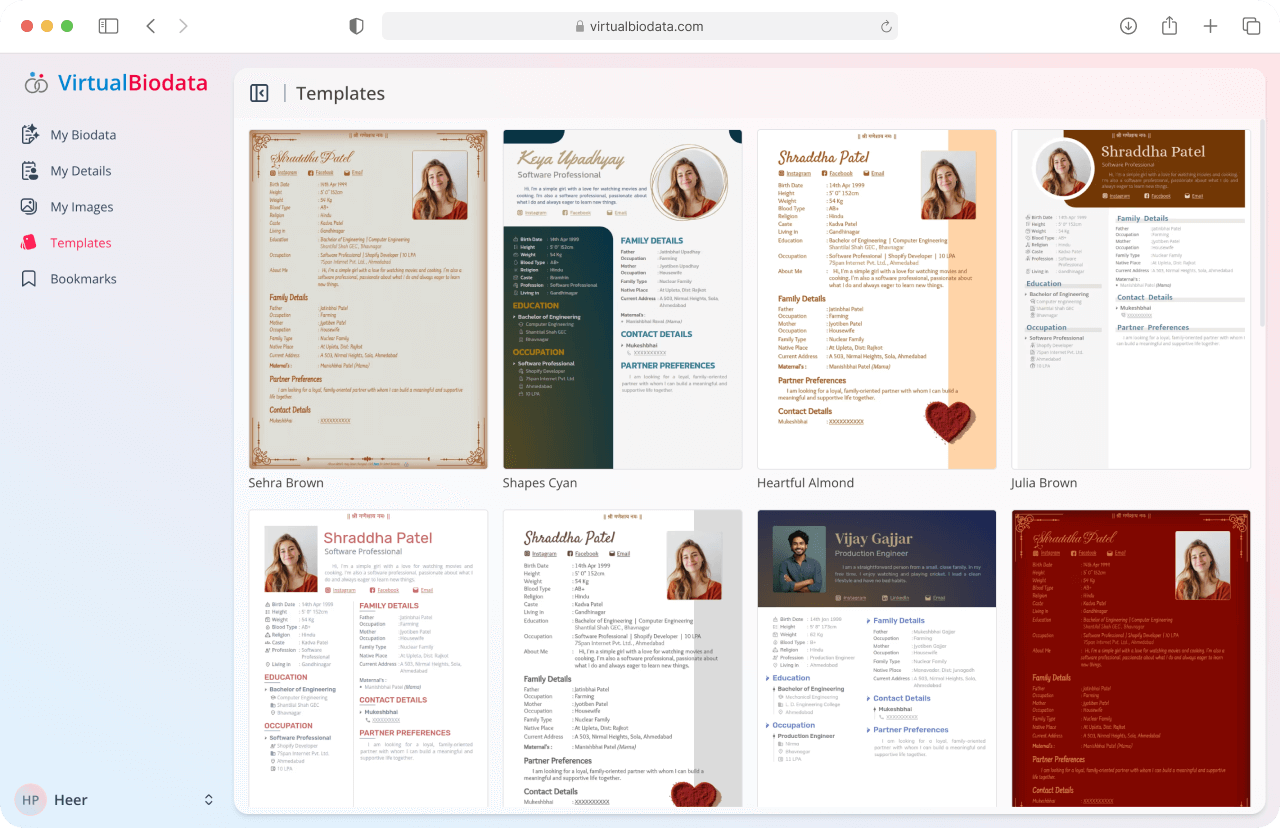Screen dimensions: 1280x828
Task: Click the page reload button in address bar
Action: coord(886,25)
